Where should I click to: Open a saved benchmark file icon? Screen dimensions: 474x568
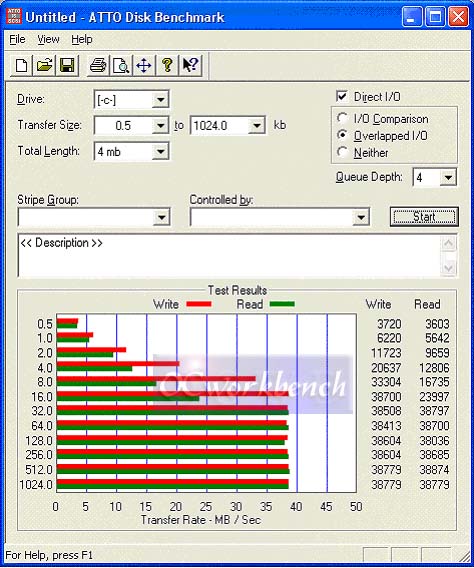[44, 66]
